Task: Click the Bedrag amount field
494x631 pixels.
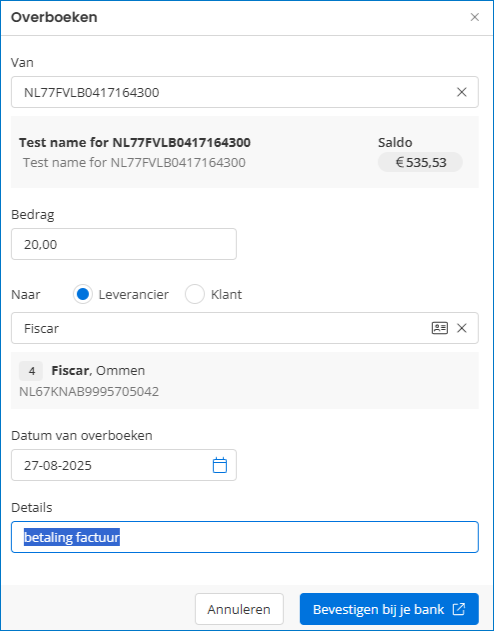Action: tap(124, 244)
